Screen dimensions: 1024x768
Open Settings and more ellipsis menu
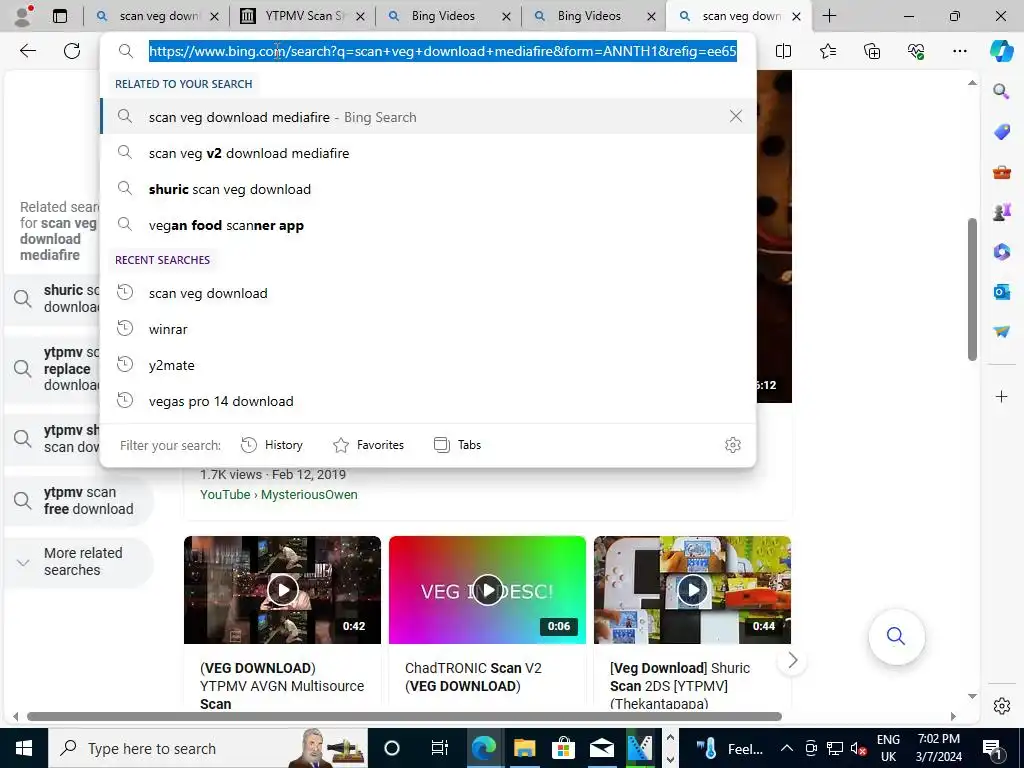tap(959, 51)
